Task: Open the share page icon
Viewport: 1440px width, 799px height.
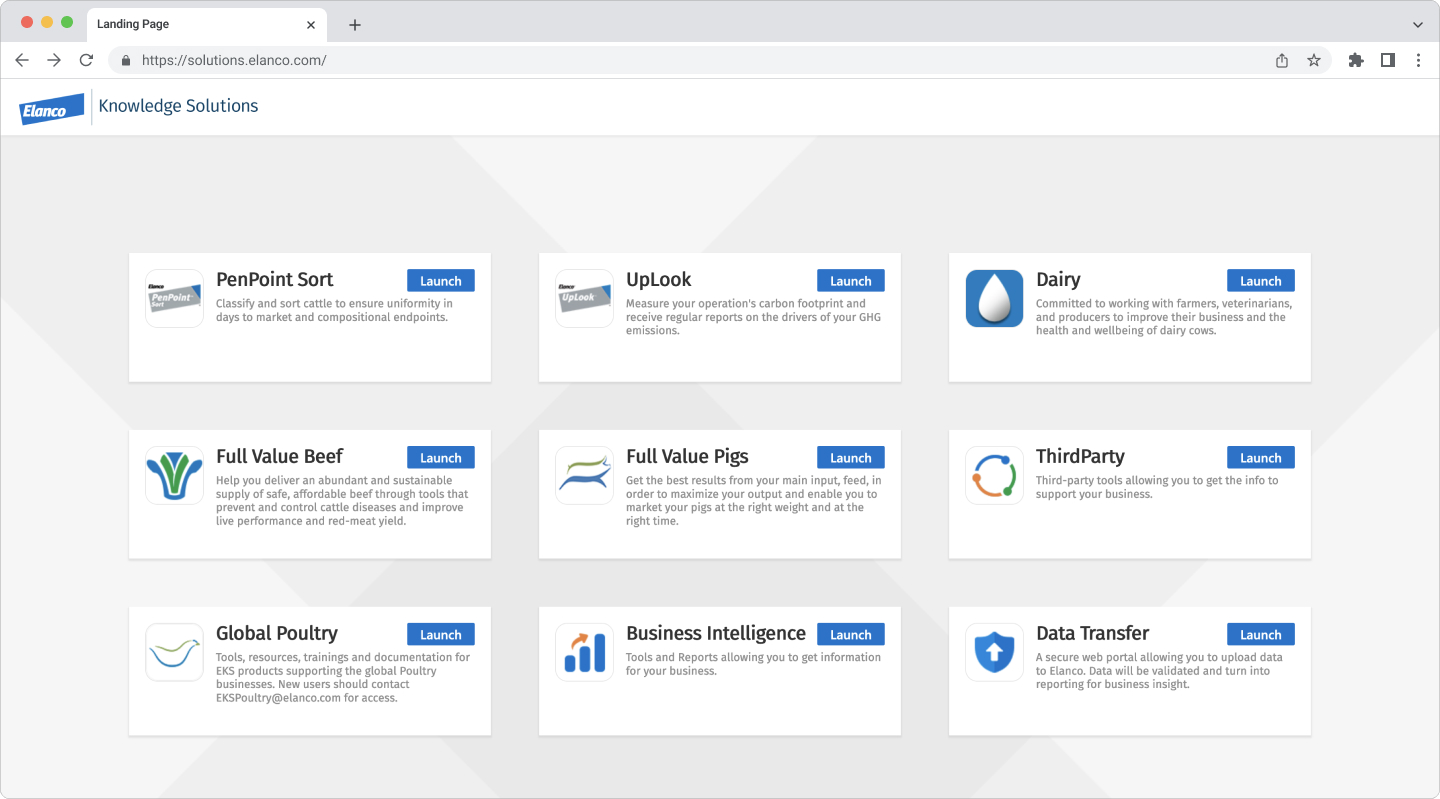Action: [x=1282, y=60]
